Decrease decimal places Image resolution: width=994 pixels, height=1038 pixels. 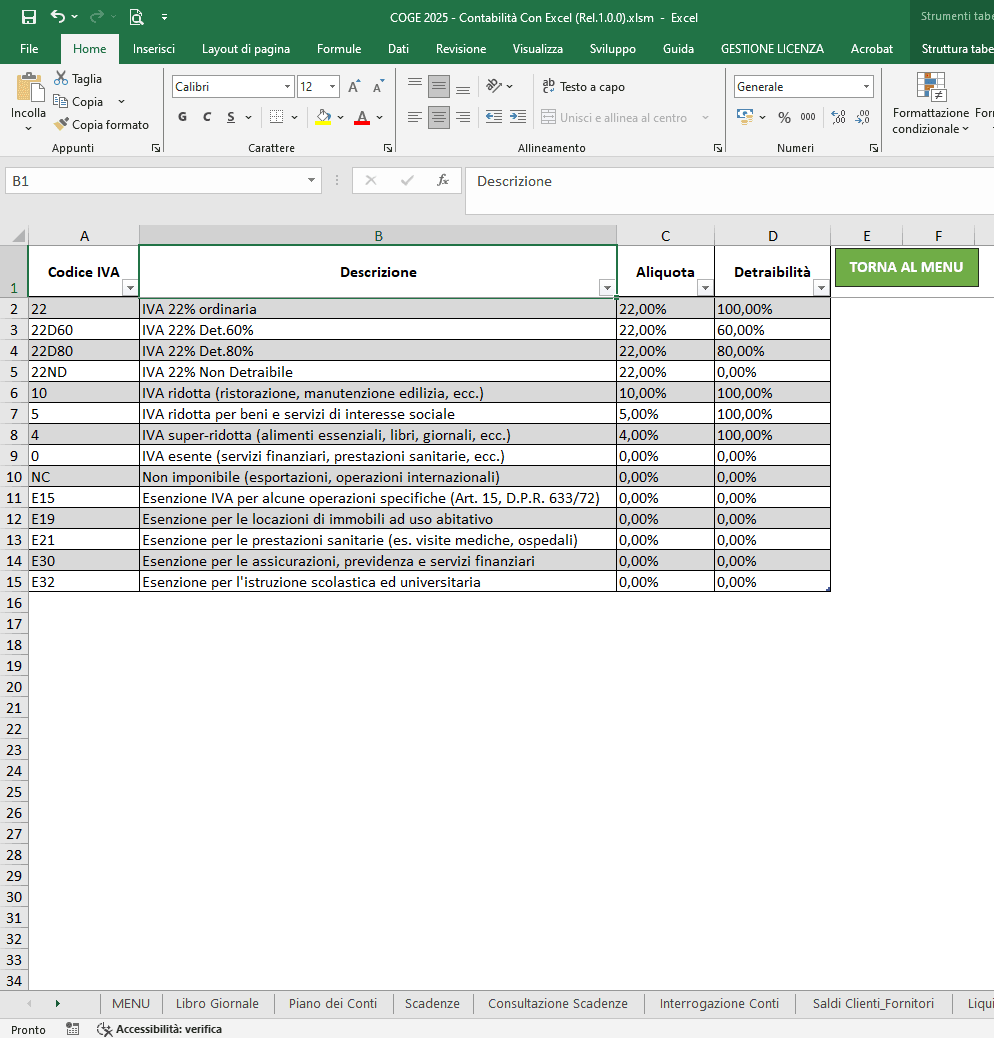tap(862, 117)
